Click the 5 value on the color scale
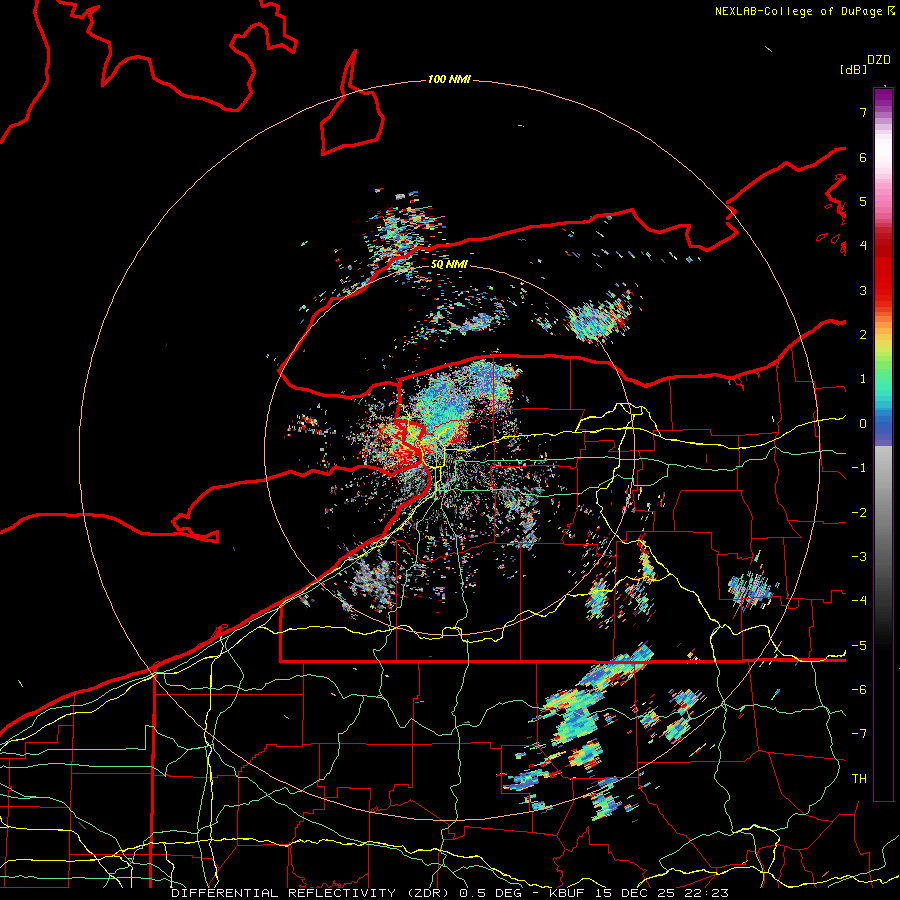Screen dimensions: 900x900 point(863,201)
